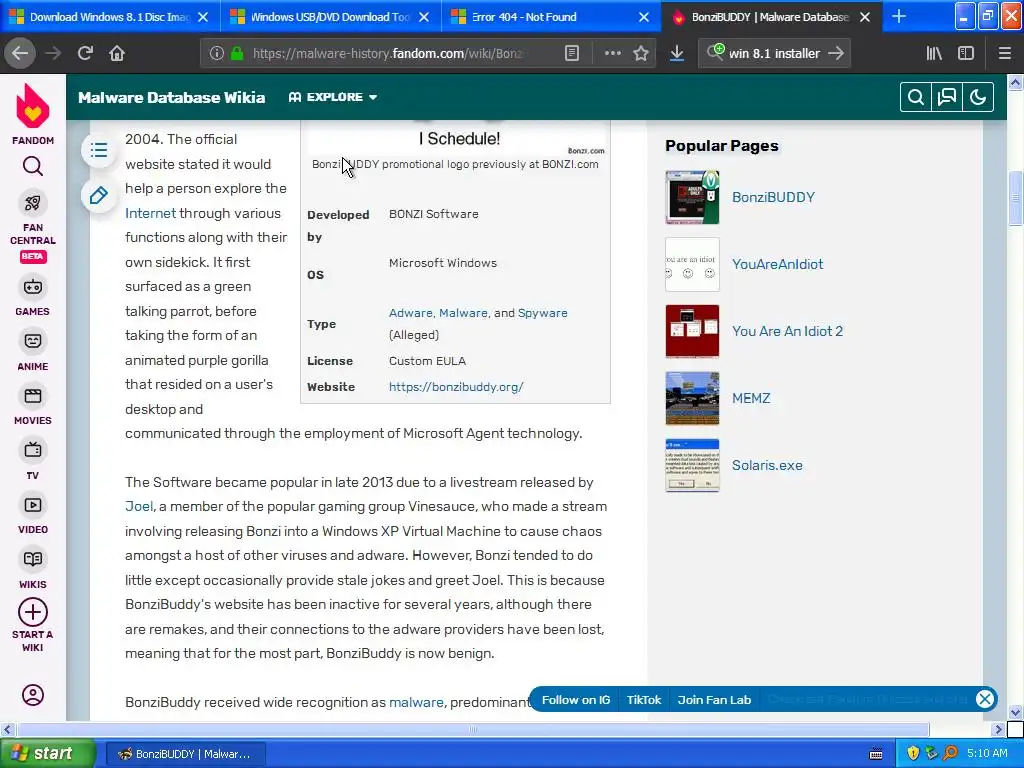Click the taskbar clock 5:10 AM
This screenshot has height=768, width=1024.
point(987,754)
